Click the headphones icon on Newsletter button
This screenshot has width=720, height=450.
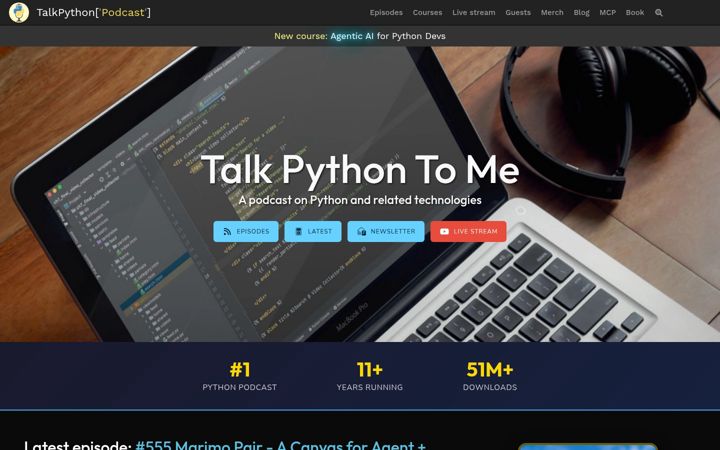tap(361, 231)
